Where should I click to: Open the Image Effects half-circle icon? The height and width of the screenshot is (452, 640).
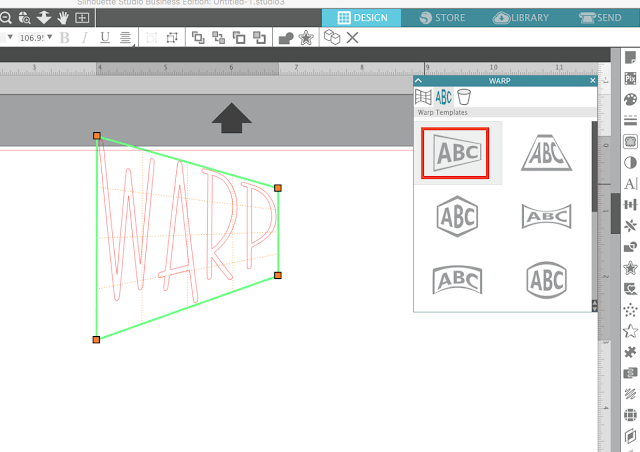tap(630, 163)
